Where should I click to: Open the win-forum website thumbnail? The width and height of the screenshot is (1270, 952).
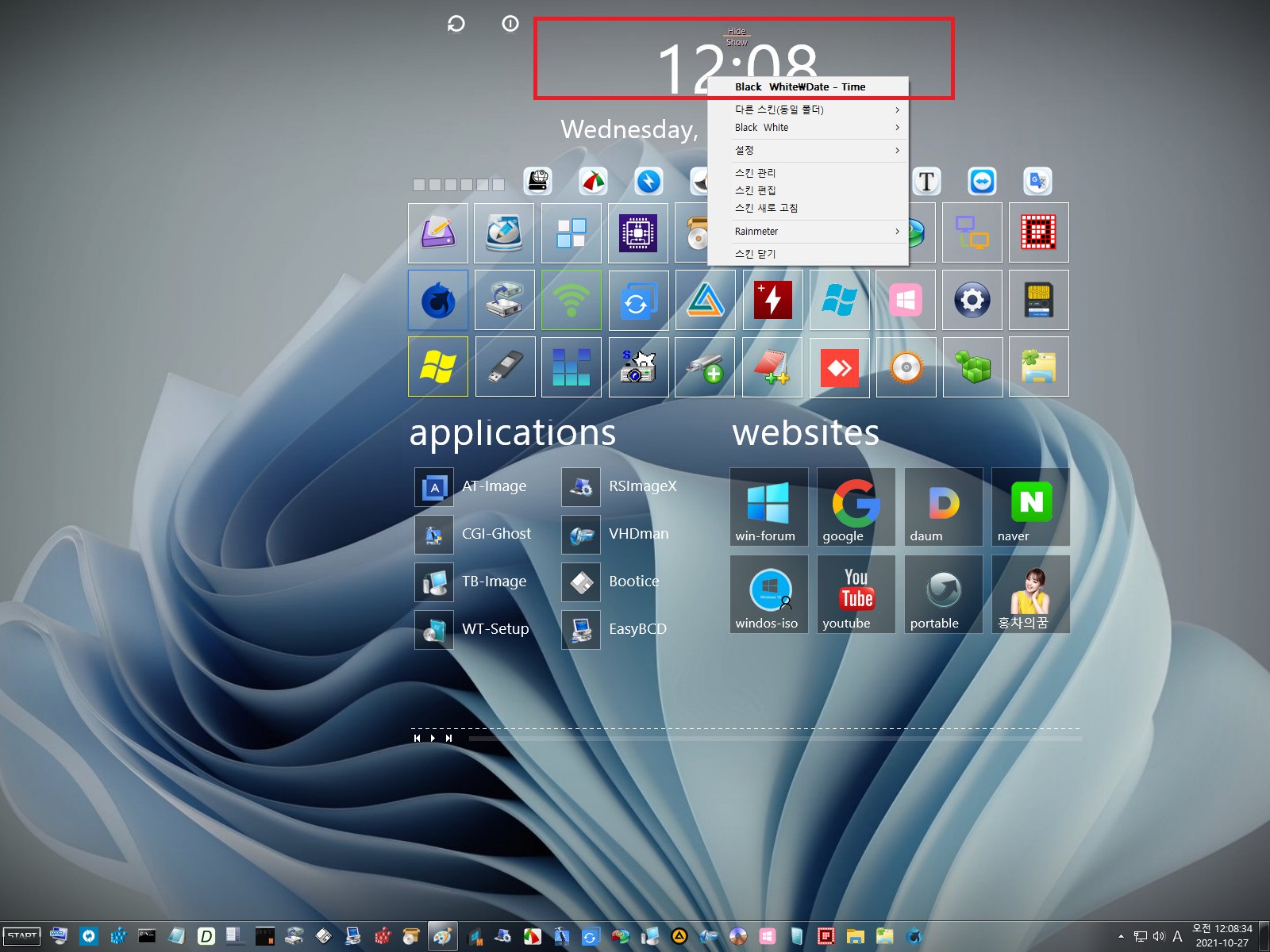(768, 506)
